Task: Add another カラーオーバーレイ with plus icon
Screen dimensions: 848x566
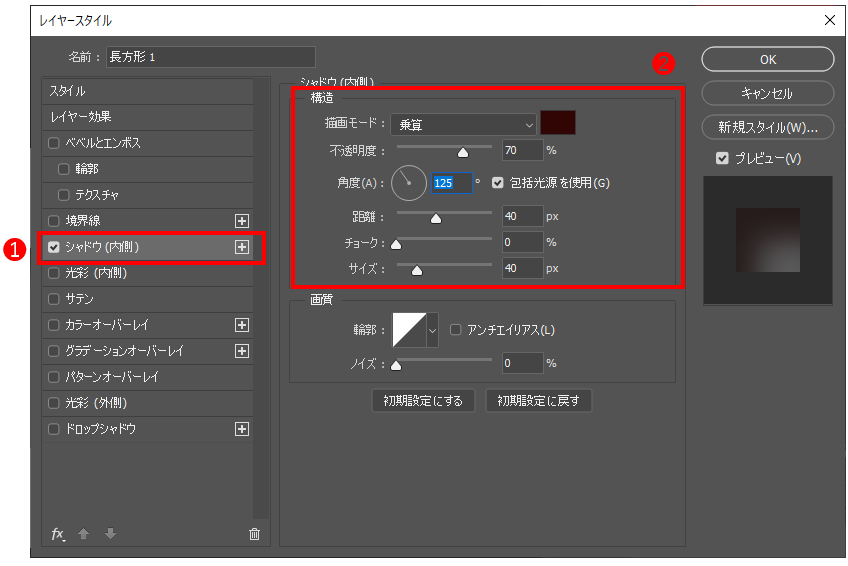Action: (x=241, y=325)
